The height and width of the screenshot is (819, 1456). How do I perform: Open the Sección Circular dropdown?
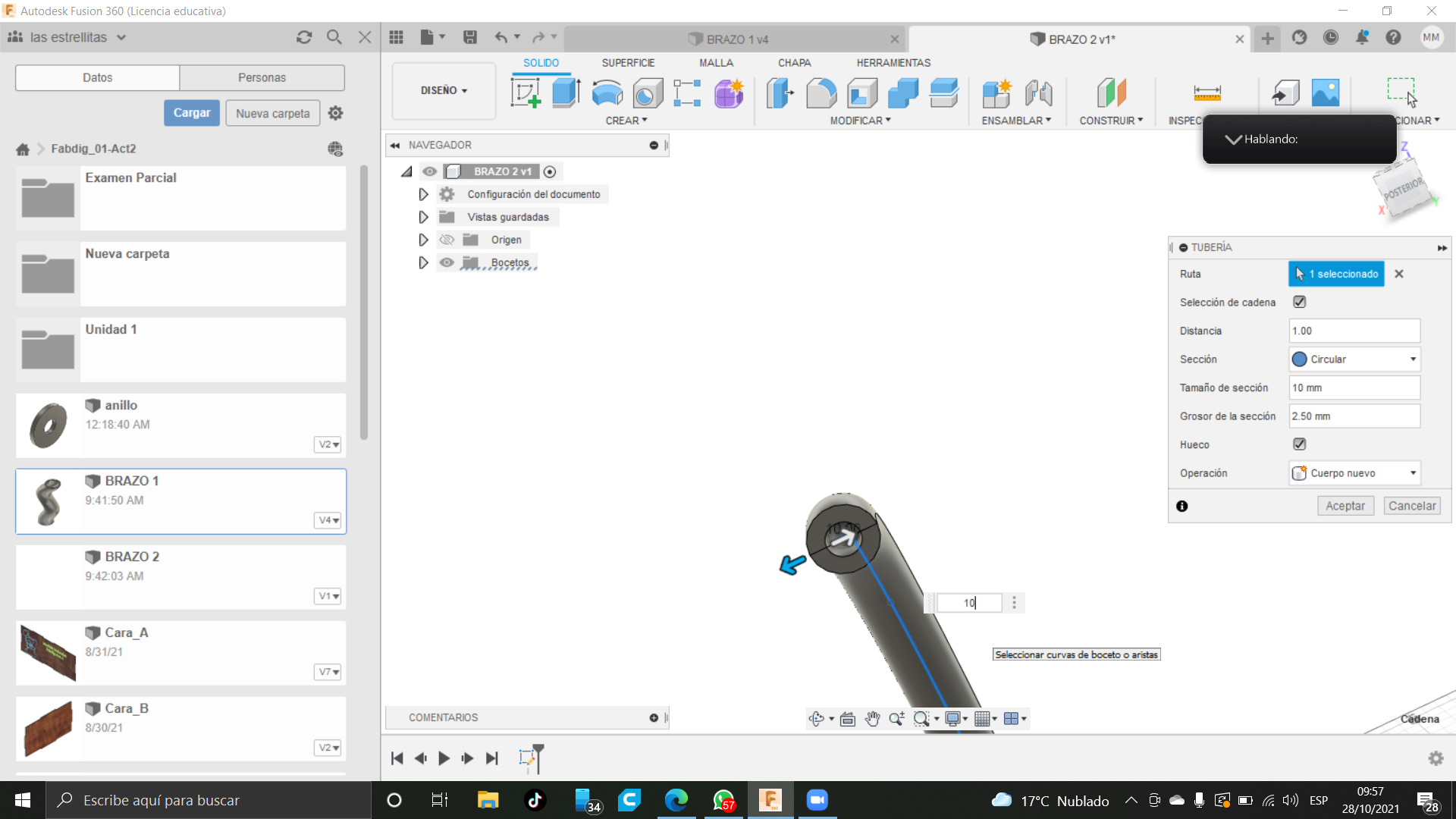coord(1354,359)
